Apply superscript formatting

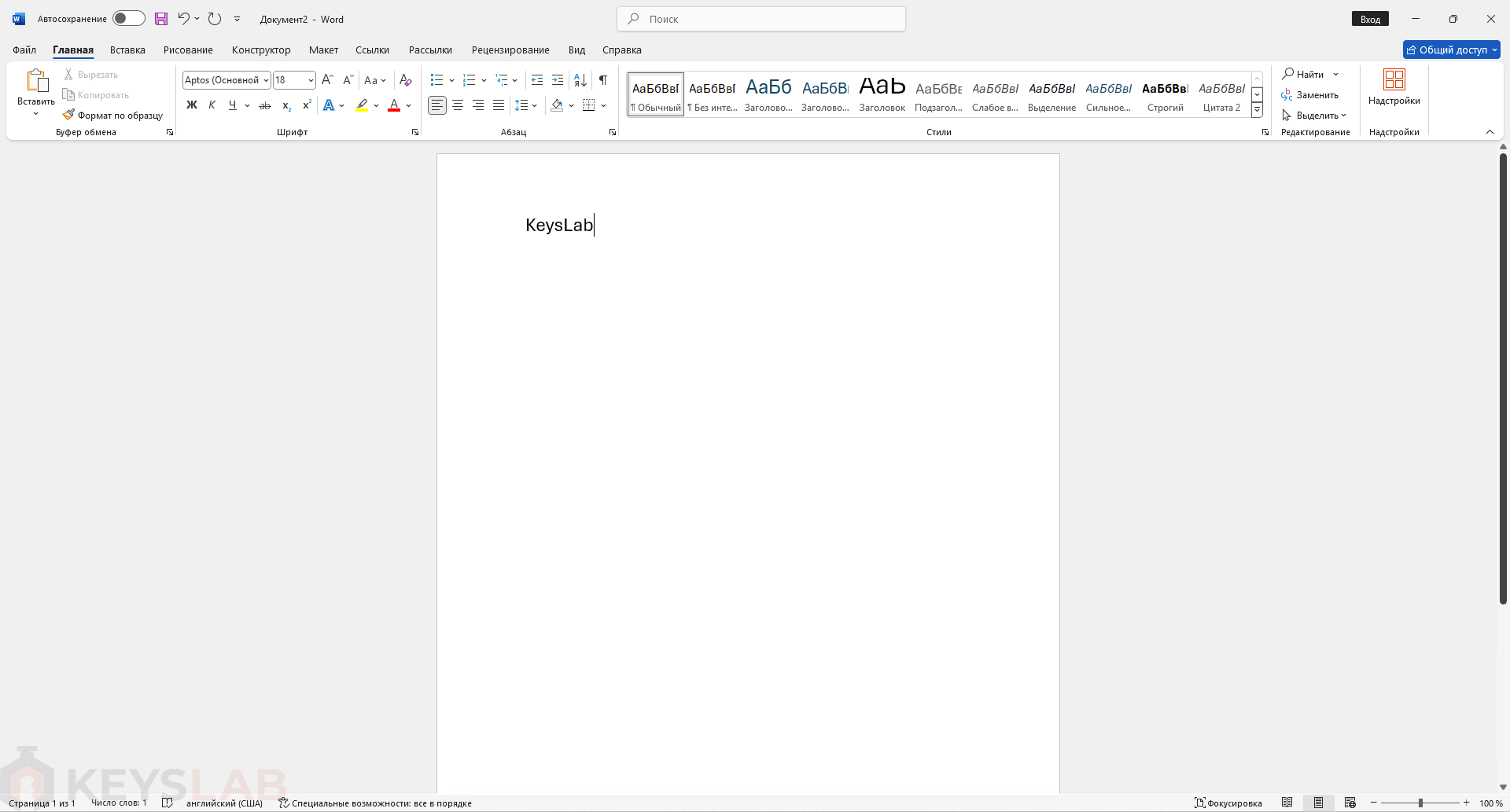point(307,105)
